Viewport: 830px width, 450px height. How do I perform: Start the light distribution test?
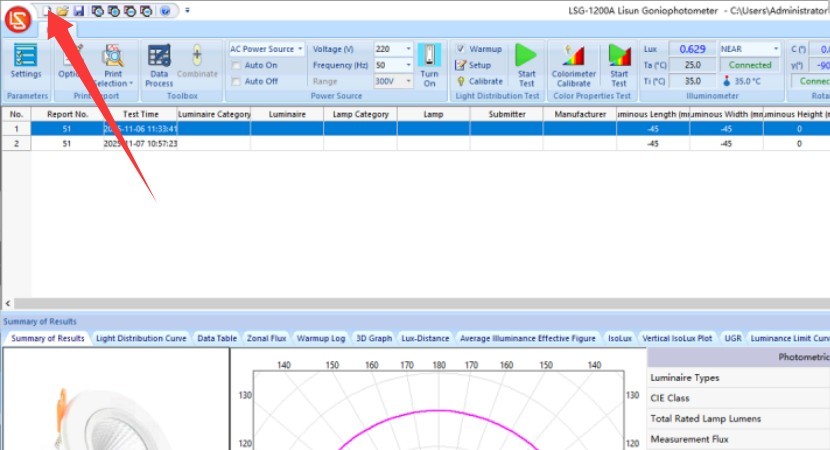click(526, 66)
